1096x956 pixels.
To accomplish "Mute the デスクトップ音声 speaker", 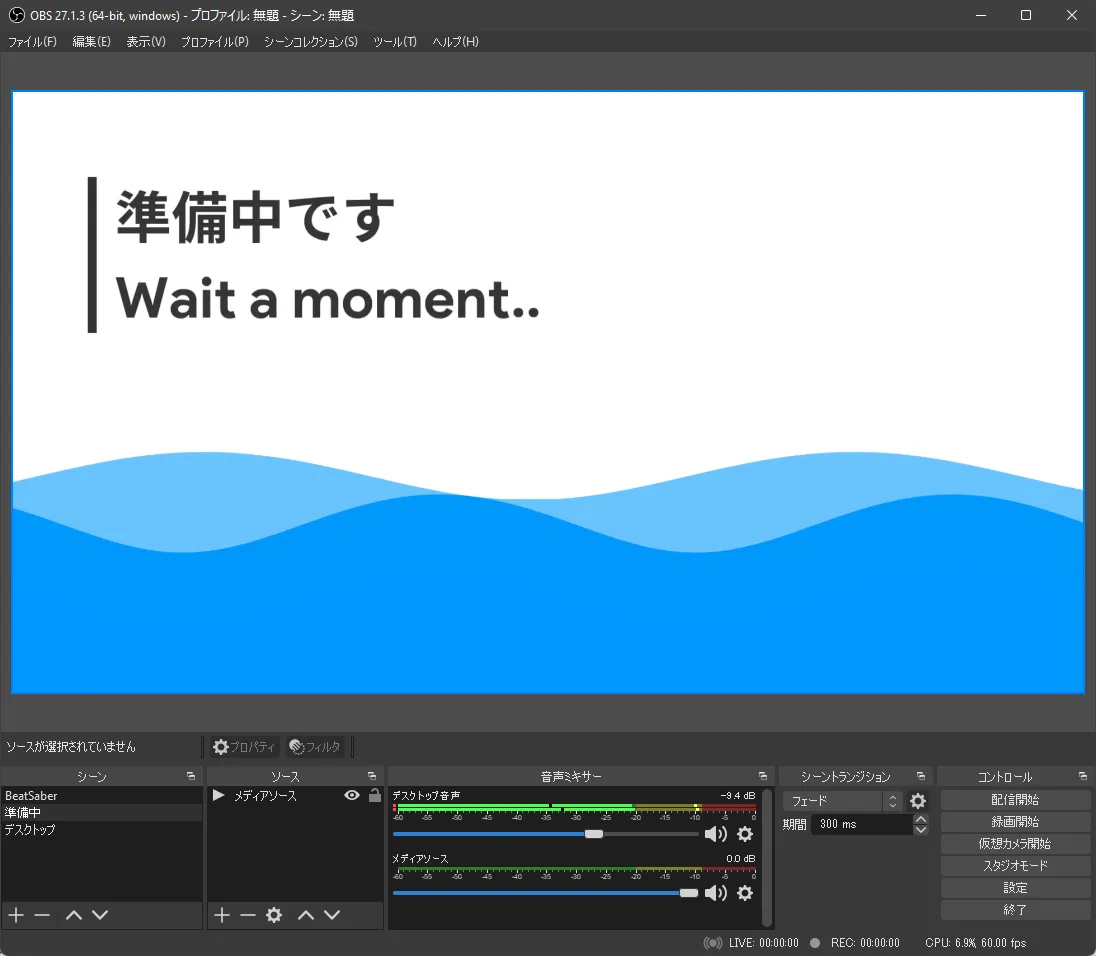I will 716,834.
